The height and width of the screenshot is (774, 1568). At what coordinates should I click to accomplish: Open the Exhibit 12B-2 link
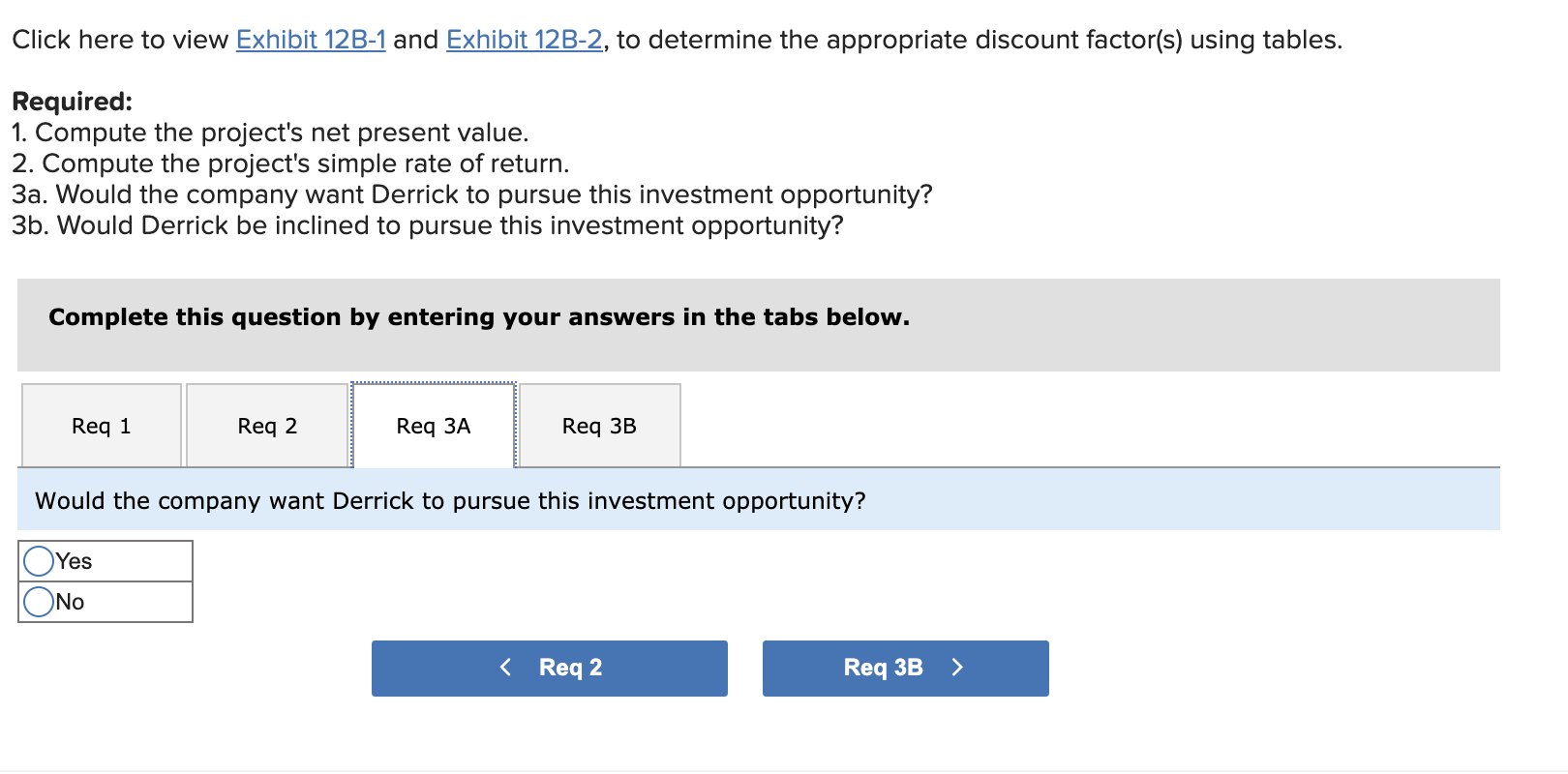pos(521,40)
